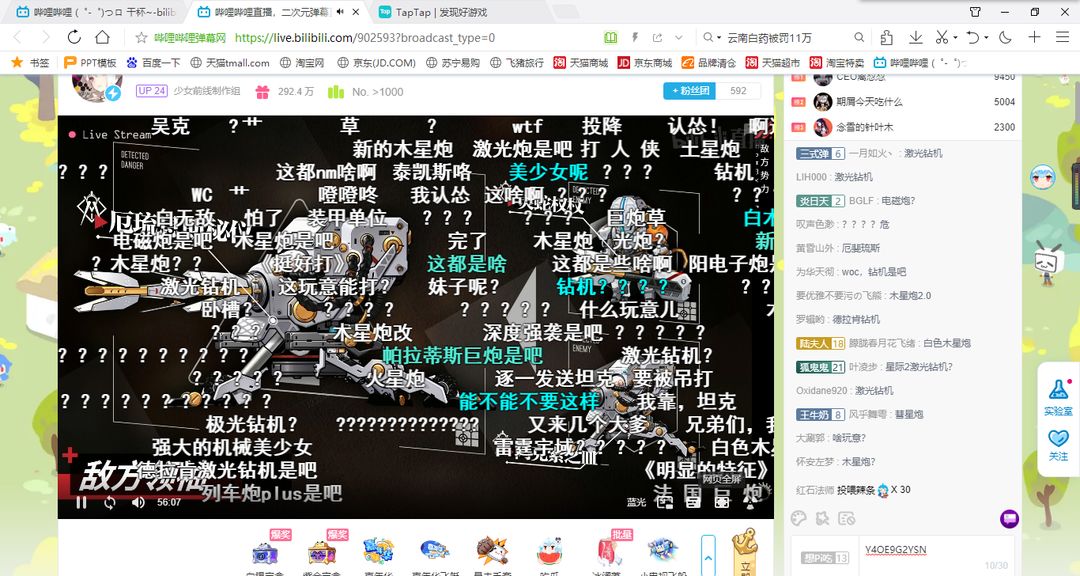This screenshot has width=1080, height=576.
Task: Select the red drink can gift
Action: tap(607, 551)
